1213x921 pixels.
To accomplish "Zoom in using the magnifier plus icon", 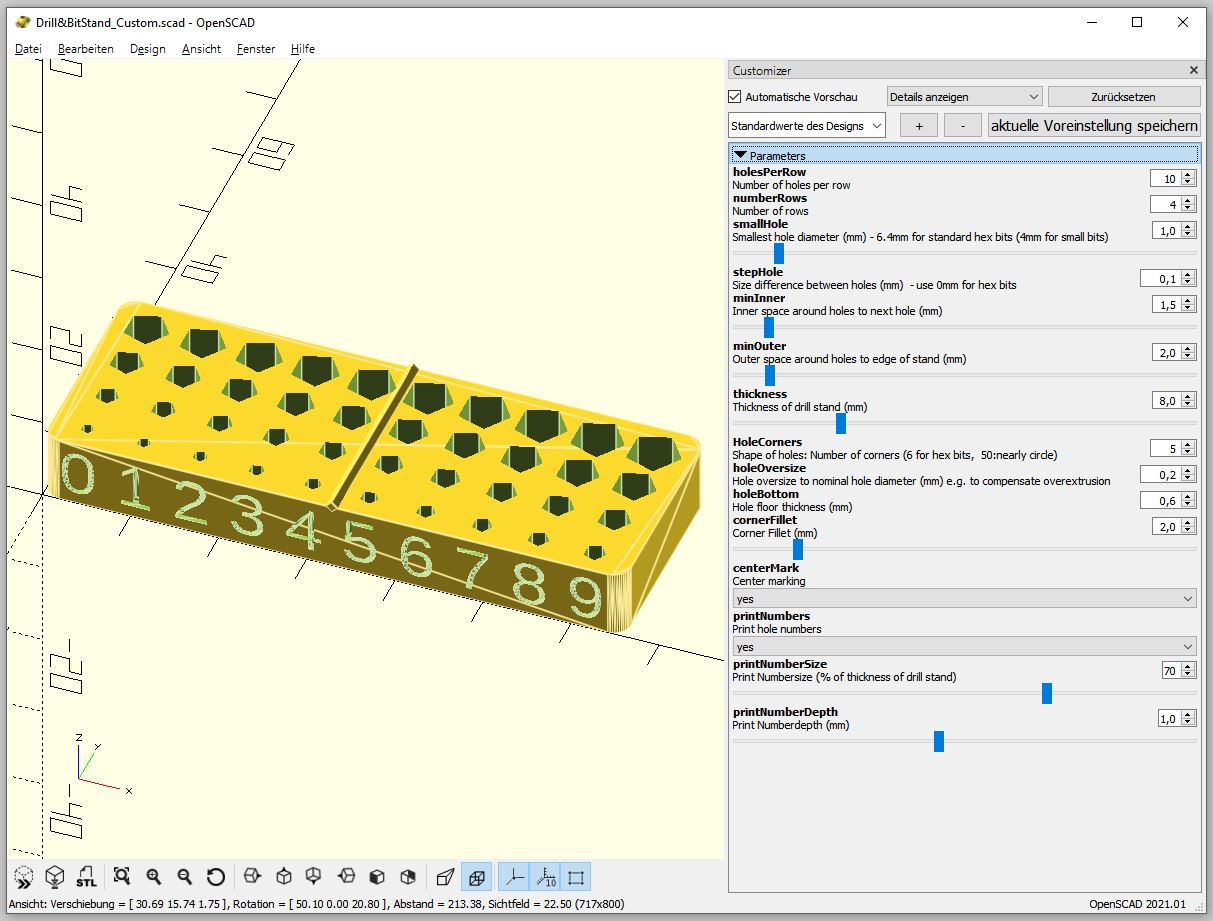I will 153,877.
